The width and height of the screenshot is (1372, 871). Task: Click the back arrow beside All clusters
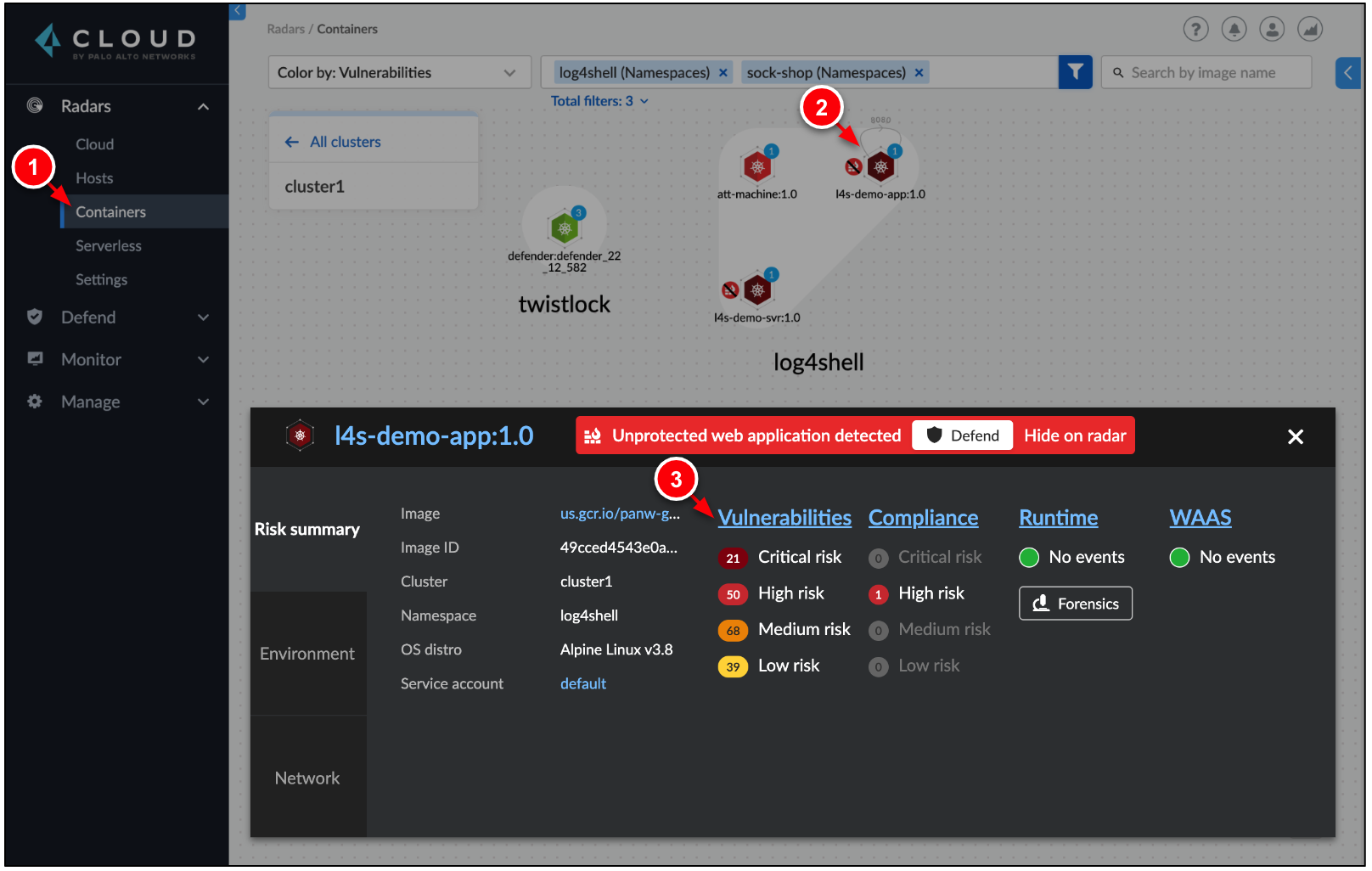tap(292, 142)
